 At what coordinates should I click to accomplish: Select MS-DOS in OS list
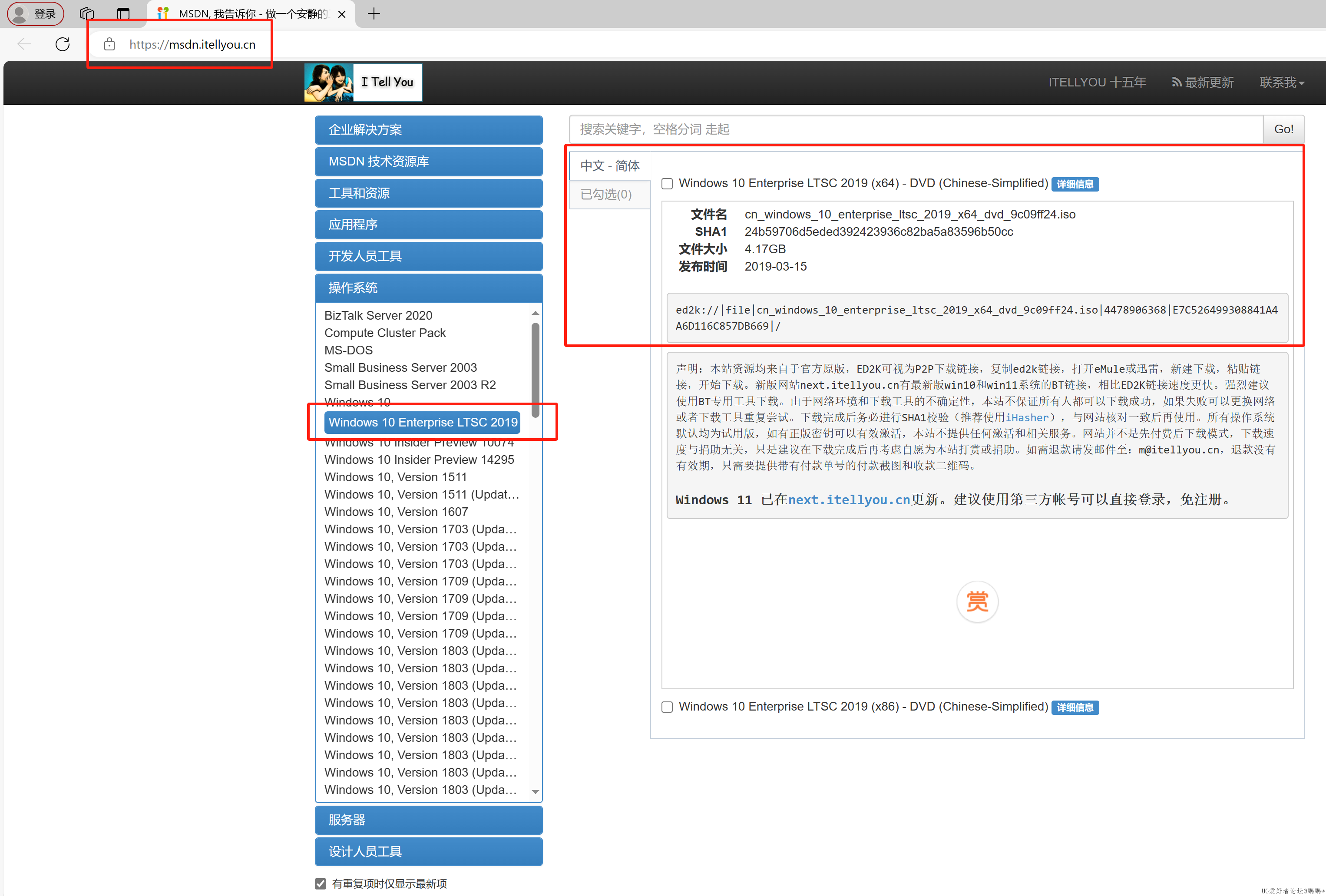(x=349, y=350)
